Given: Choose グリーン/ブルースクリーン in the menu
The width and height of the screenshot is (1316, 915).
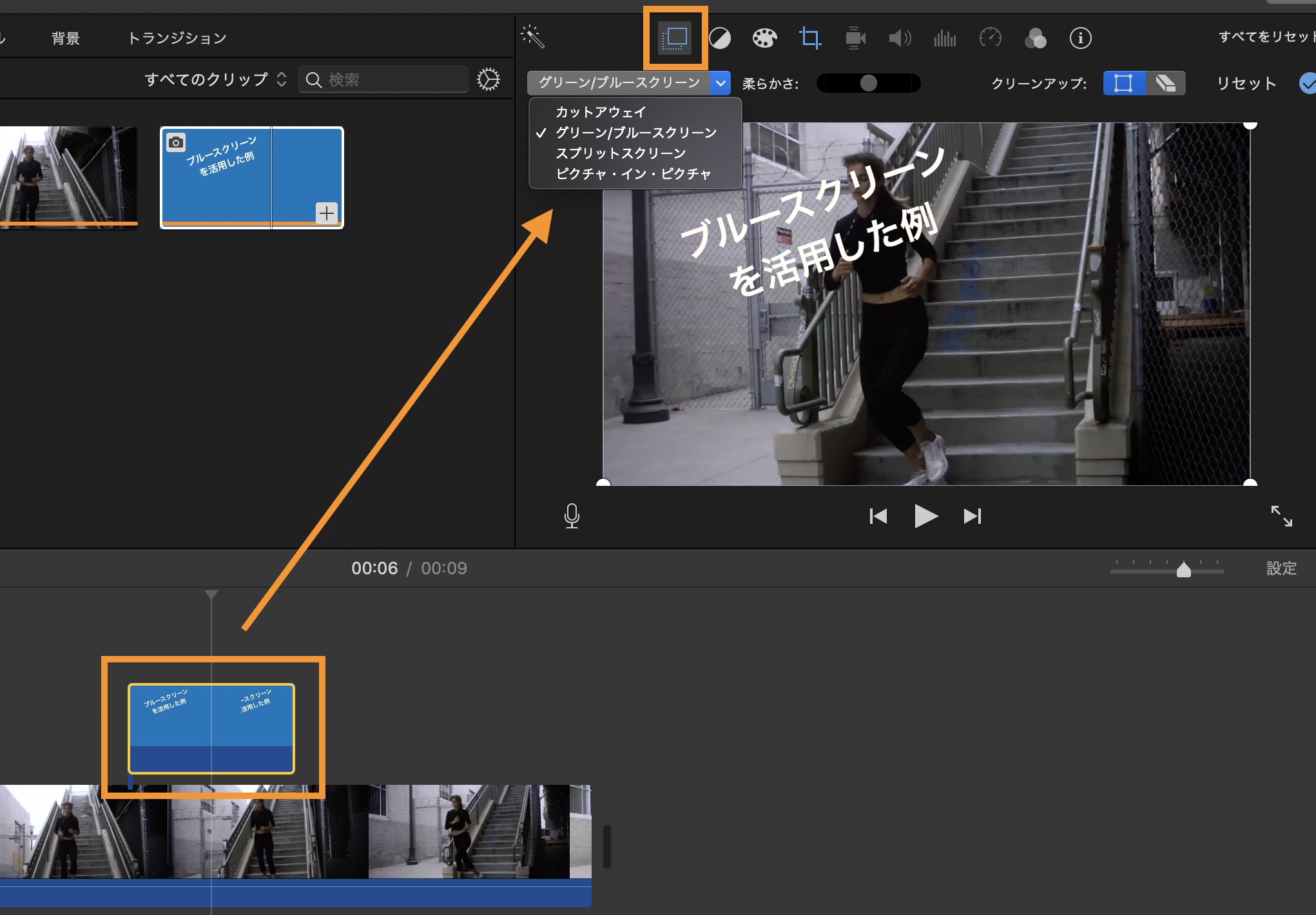Looking at the screenshot, I should pos(636,133).
